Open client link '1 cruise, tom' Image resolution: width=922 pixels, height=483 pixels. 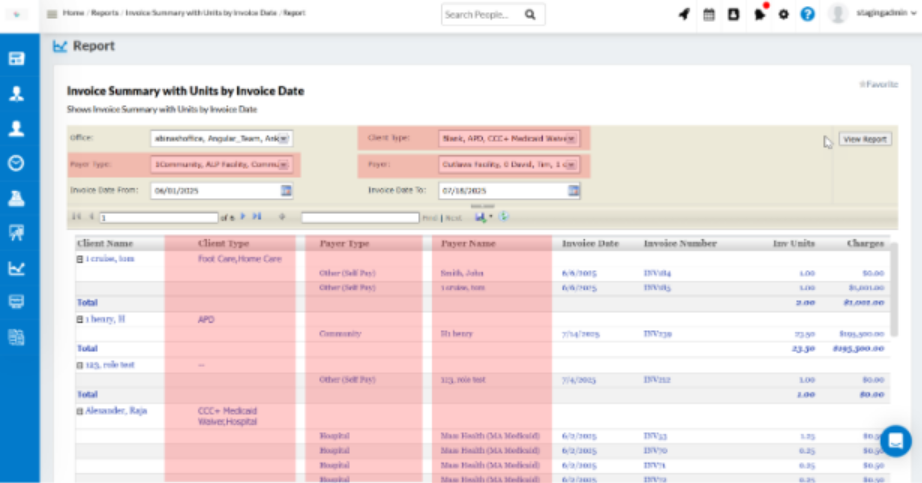point(110,259)
